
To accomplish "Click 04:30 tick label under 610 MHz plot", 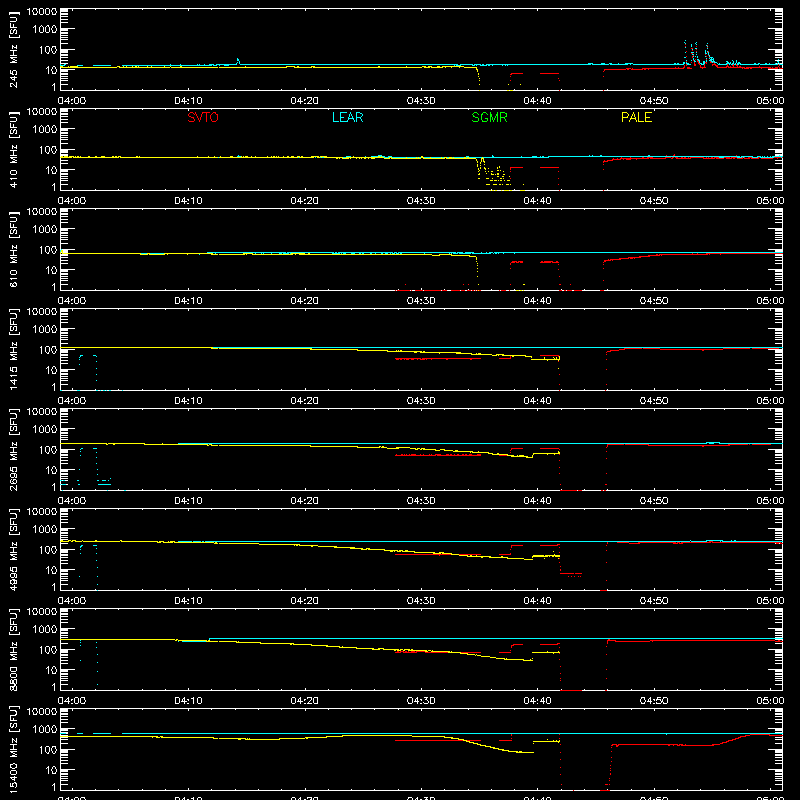I will click(421, 301).
